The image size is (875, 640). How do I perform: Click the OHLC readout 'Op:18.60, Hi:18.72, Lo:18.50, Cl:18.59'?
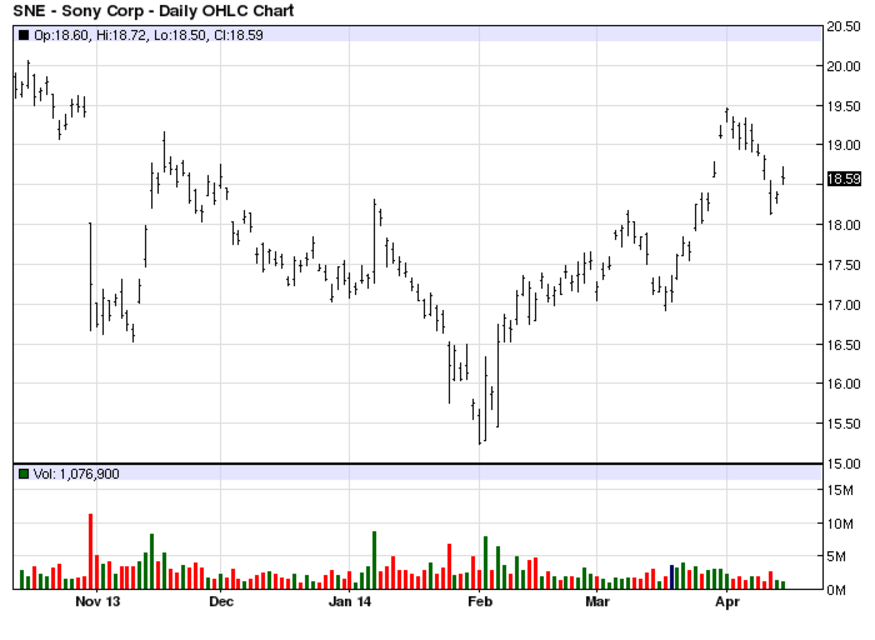[x=148, y=35]
